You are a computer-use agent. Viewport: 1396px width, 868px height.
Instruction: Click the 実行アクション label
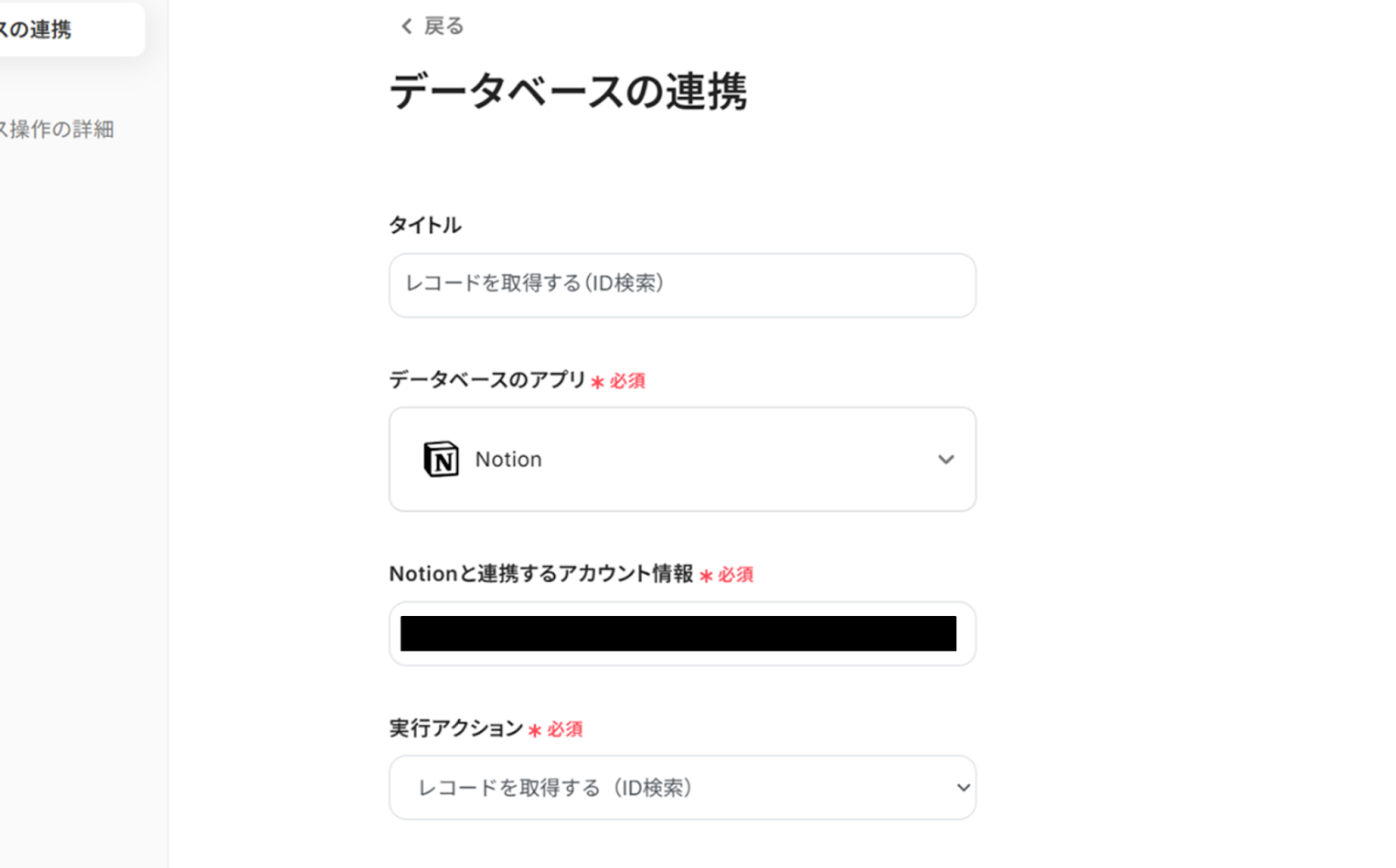455,728
